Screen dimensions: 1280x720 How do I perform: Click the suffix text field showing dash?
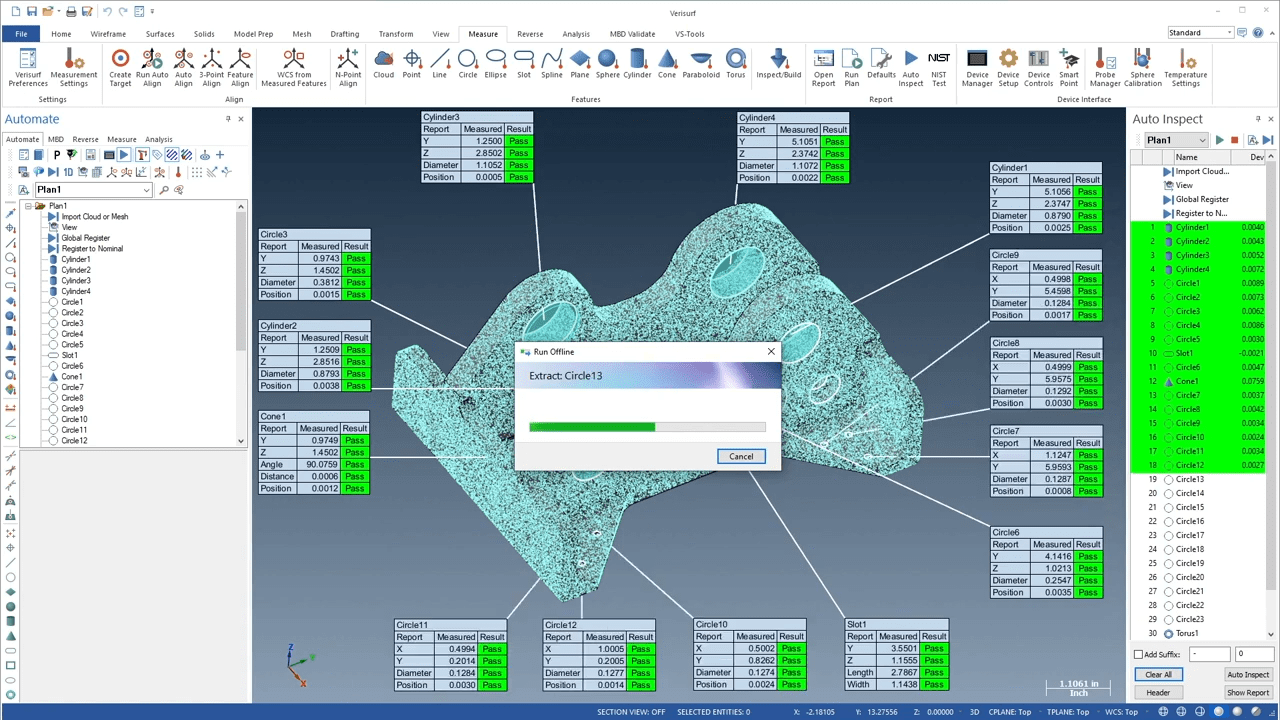tap(1209, 654)
